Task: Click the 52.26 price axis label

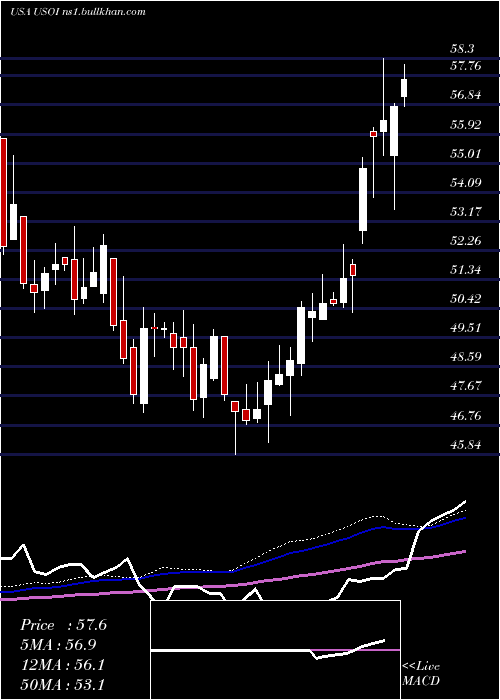Action: [x=467, y=241]
